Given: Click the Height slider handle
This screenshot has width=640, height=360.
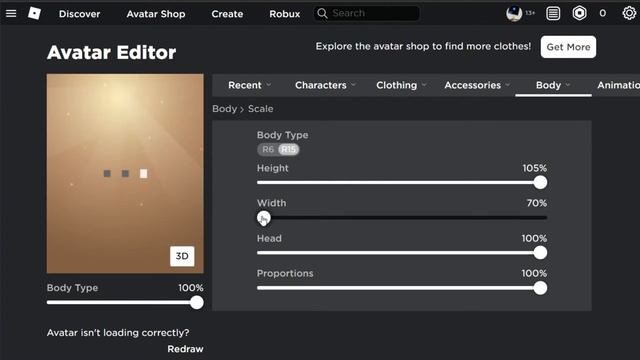Looking at the screenshot, I should [540, 182].
